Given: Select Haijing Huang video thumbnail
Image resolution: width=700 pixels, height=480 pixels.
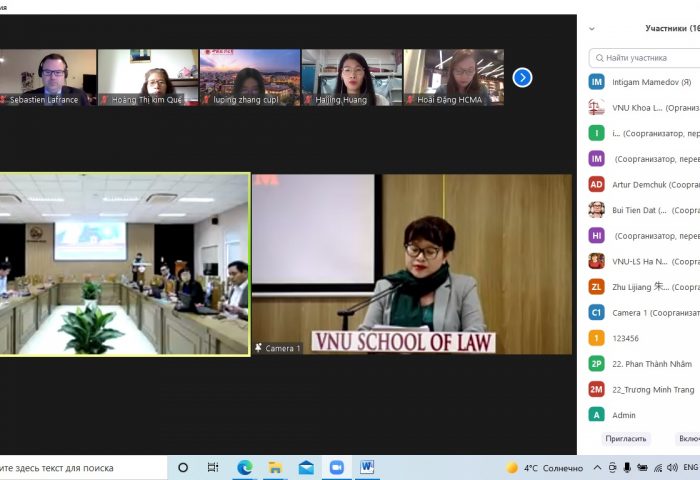Looking at the screenshot, I should pos(351,77).
